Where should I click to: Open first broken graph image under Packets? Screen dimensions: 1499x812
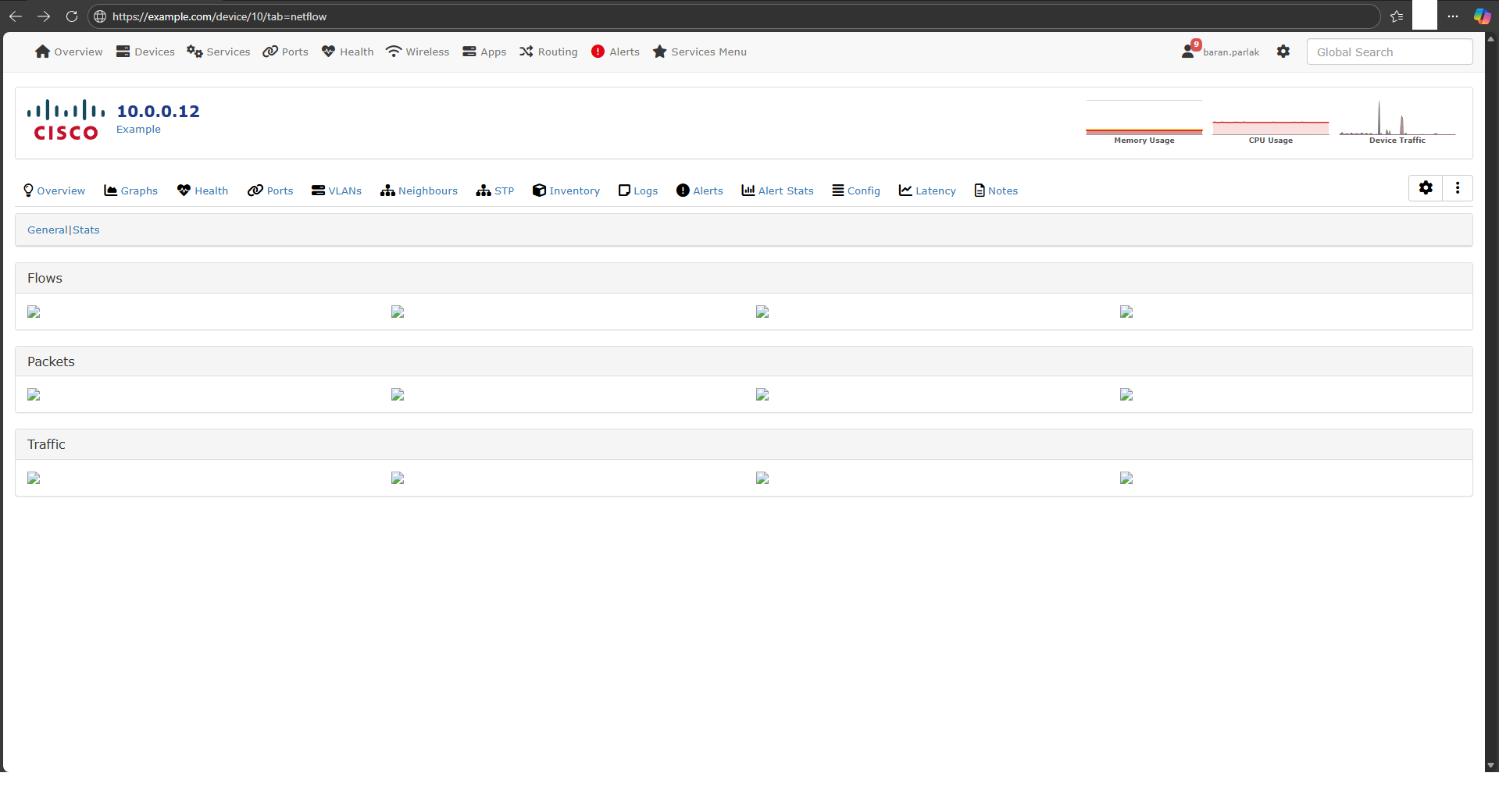click(x=34, y=394)
